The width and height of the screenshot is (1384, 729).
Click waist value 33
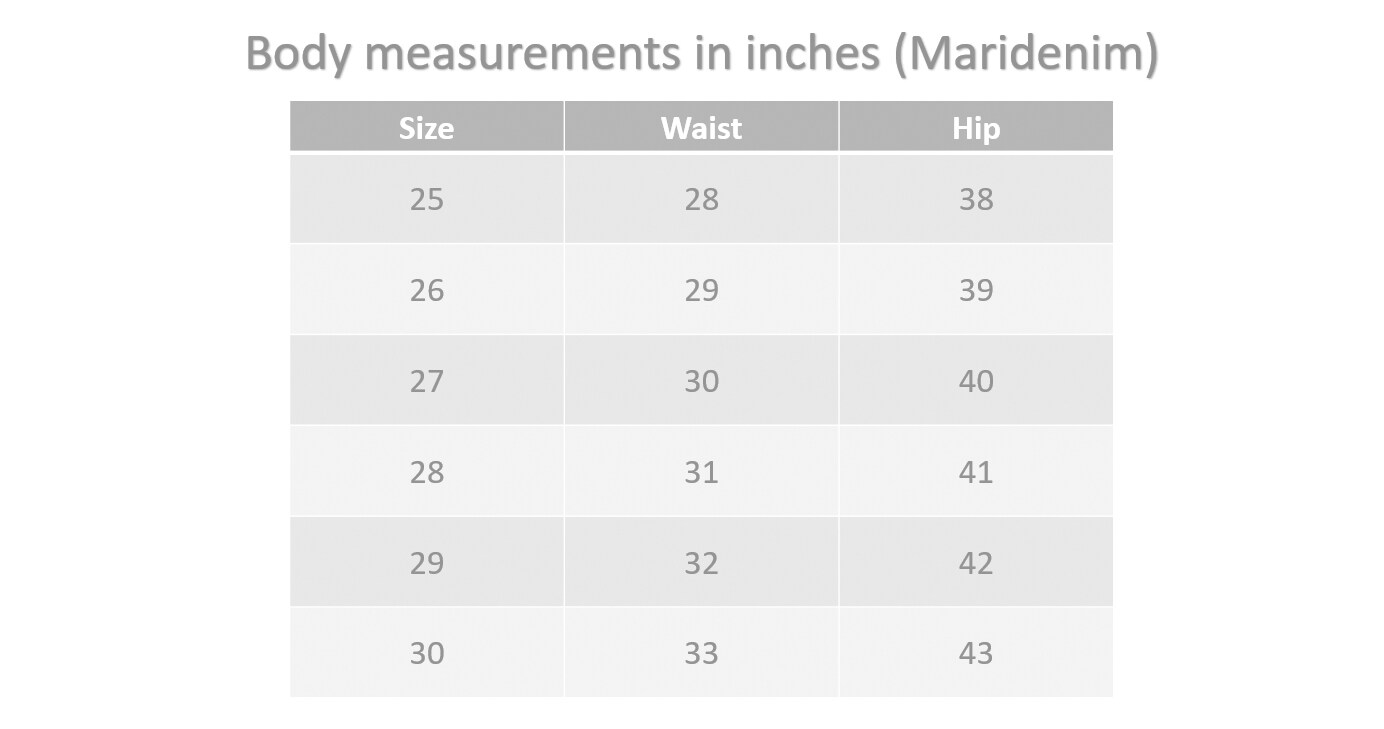pos(701,653)
